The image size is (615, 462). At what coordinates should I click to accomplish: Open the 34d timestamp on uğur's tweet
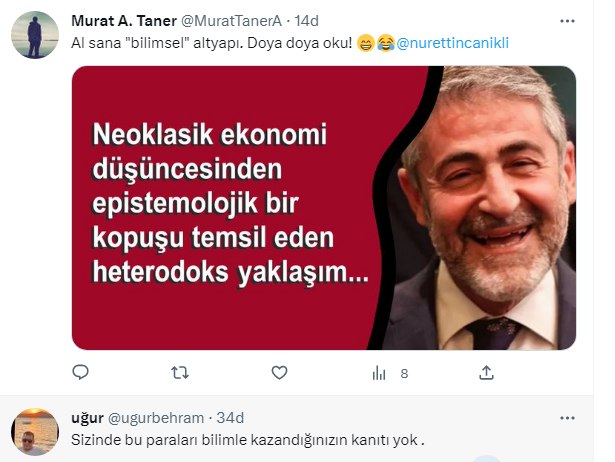tap(230, 418)
